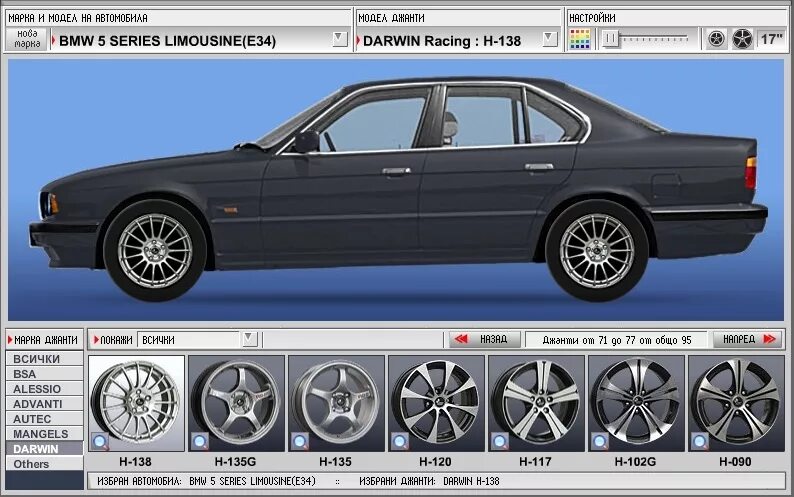Image resolution: width=794 pixels, height=497 pixels.
Task: Choose the H-135 wheel thumbnail
Action: (x=336, y=403)
